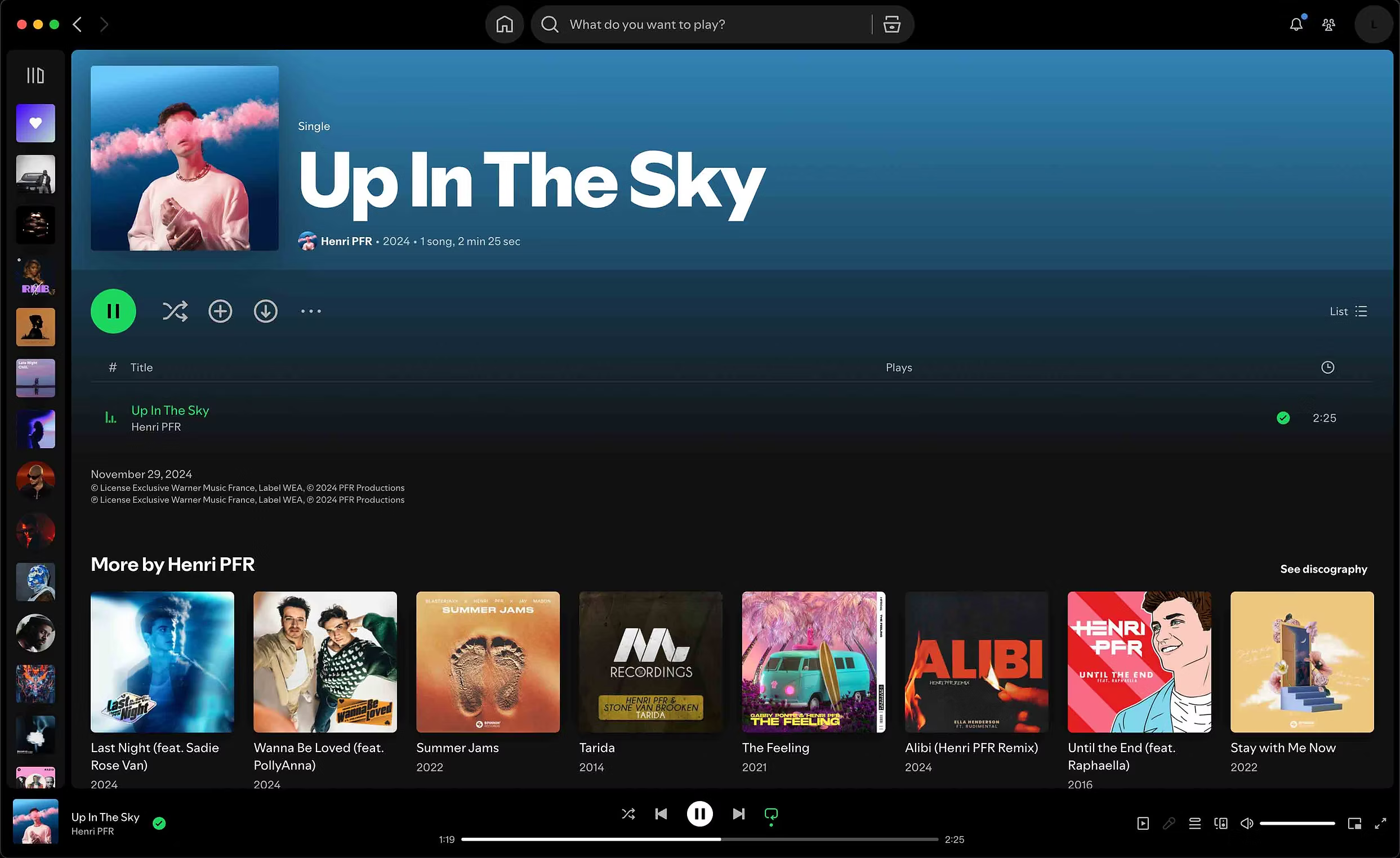Go forward with the right arrow
Viewport: 1400px width, 858px height.
[104, 24]
